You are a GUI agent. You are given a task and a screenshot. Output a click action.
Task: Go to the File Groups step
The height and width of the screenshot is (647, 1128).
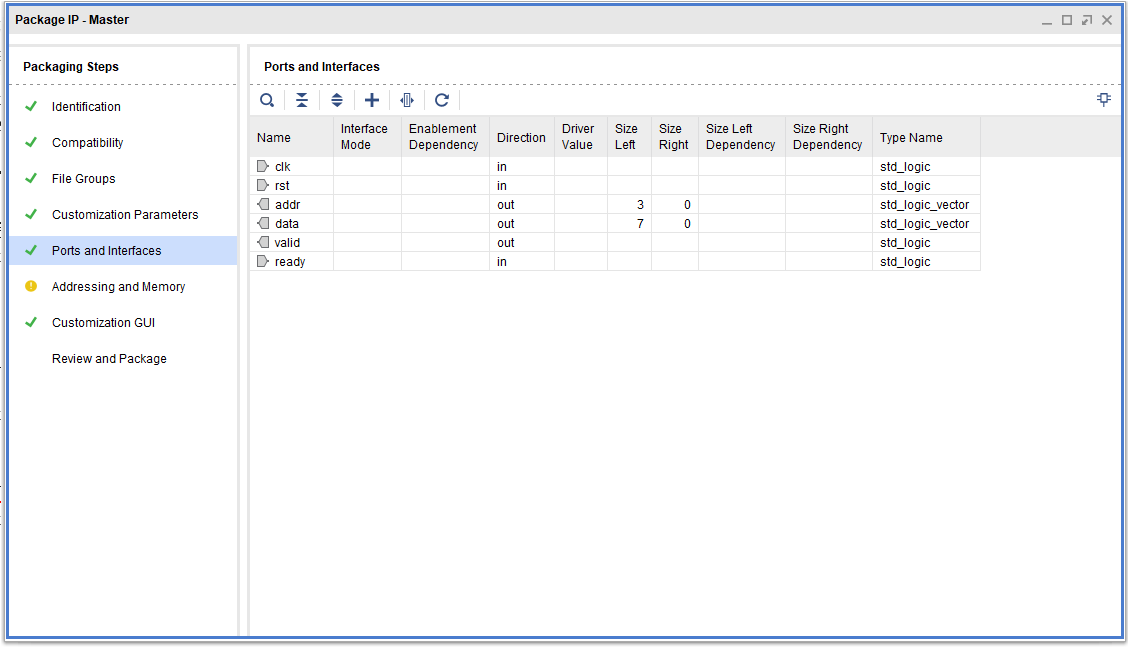[x=83, y=178]
